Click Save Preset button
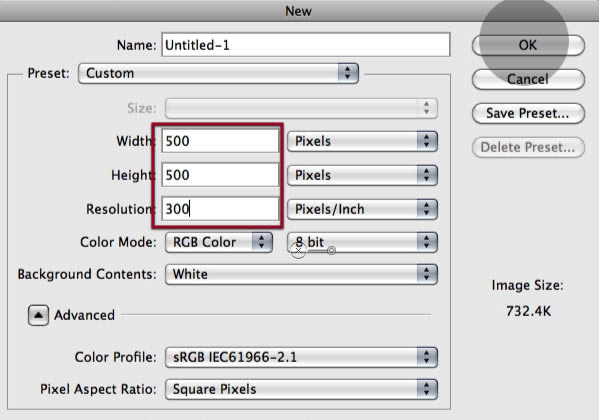The width and height of the screenshot is (599, 420). 528,113
